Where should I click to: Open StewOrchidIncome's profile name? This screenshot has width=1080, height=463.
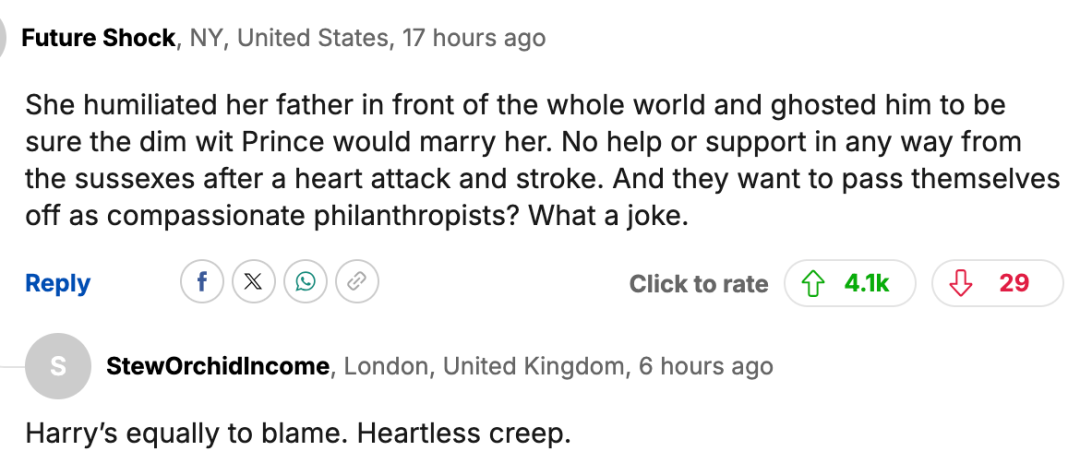218,366
